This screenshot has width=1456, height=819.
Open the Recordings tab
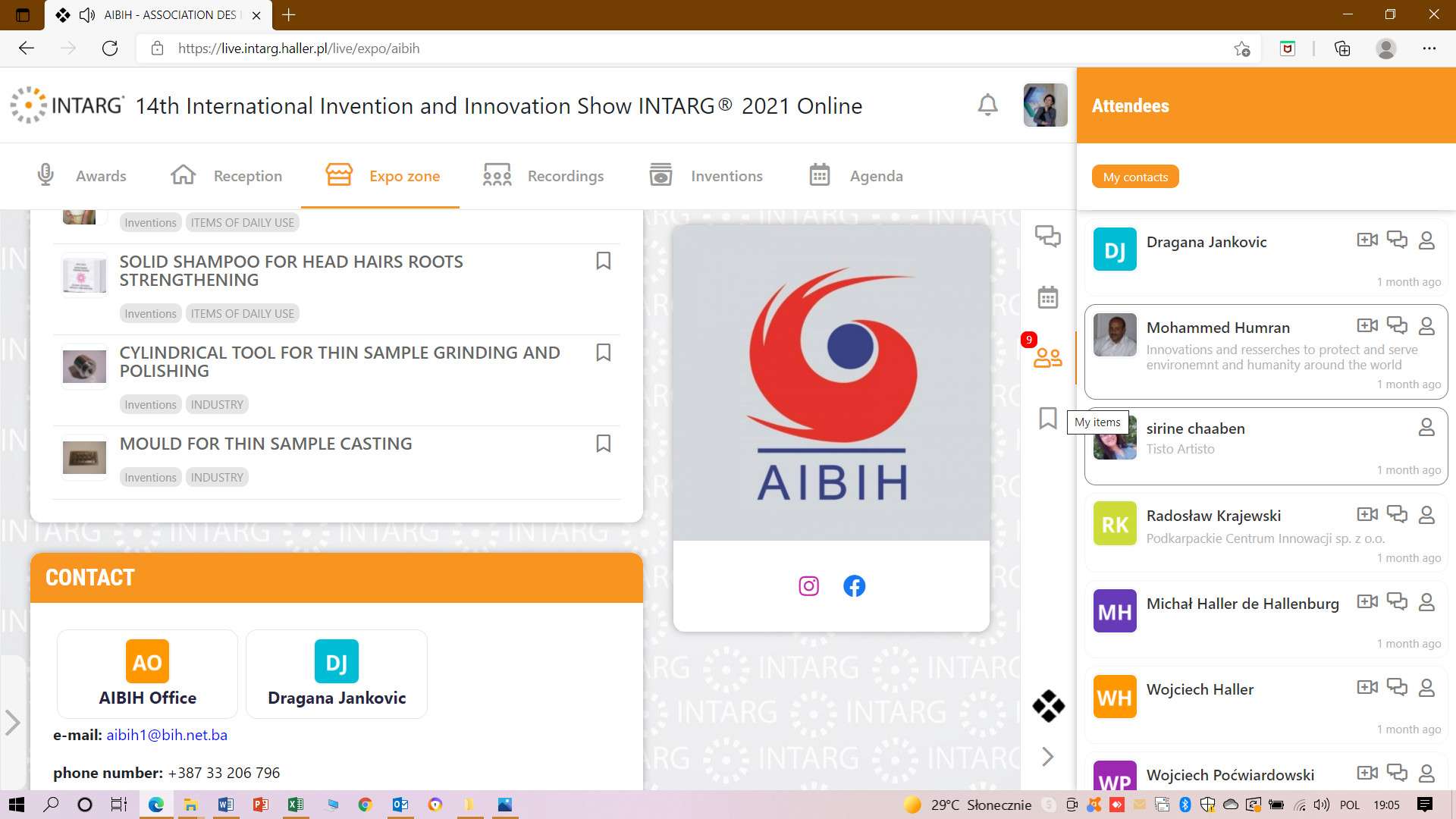543,176
